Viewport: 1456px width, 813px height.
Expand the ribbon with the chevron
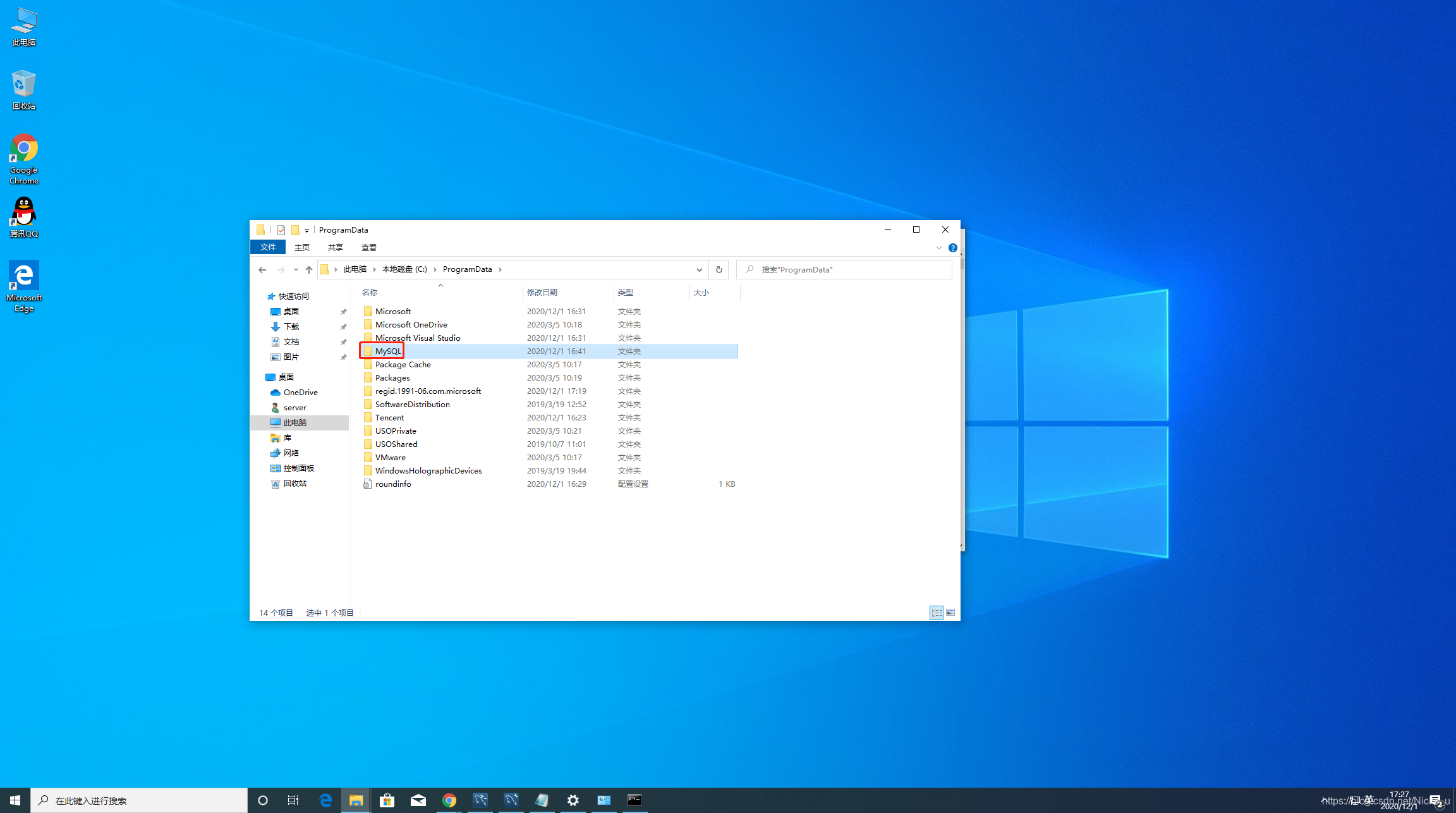click(938, 248)
